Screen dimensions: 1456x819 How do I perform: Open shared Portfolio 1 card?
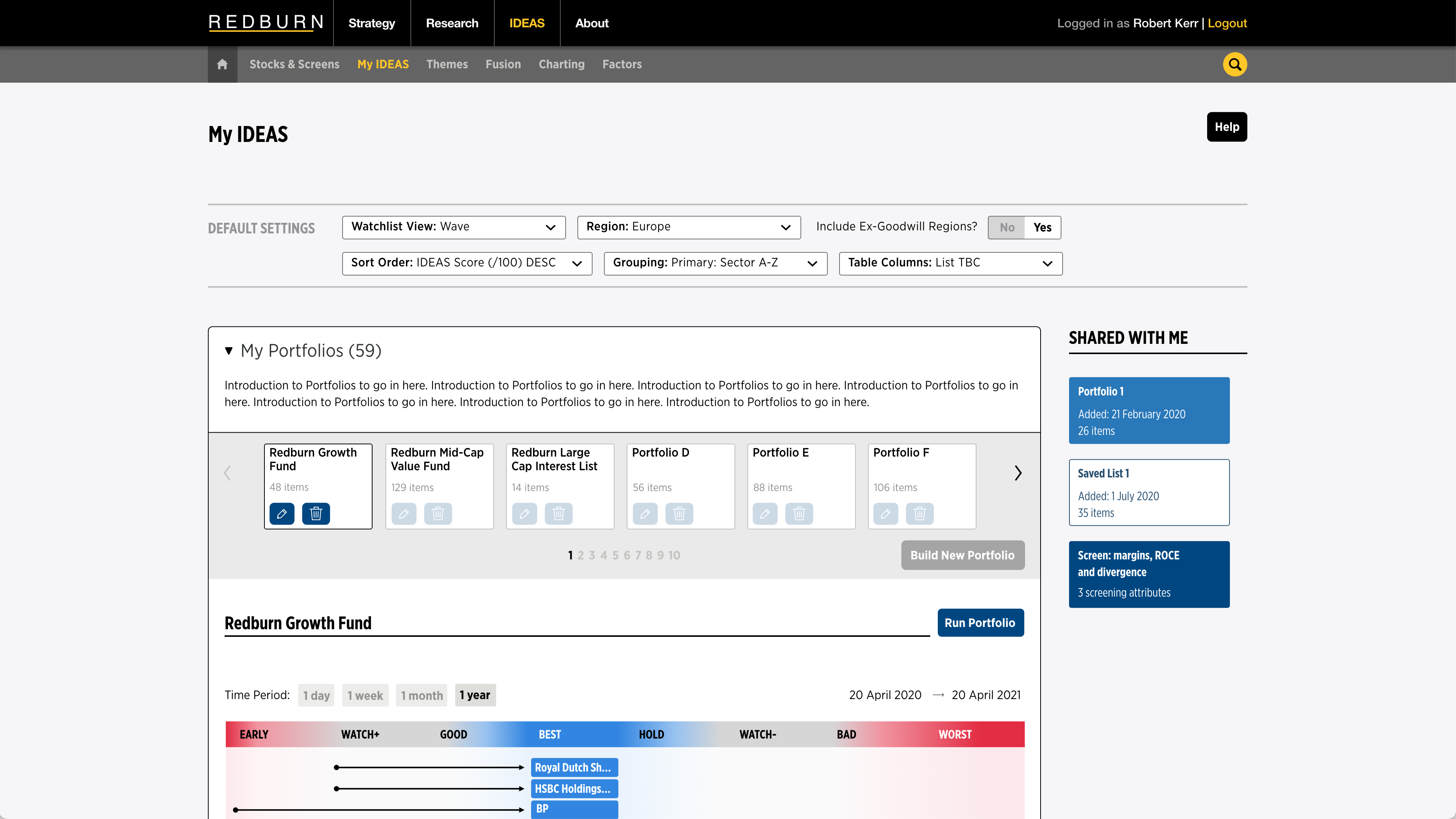(x=1149, y=411)
